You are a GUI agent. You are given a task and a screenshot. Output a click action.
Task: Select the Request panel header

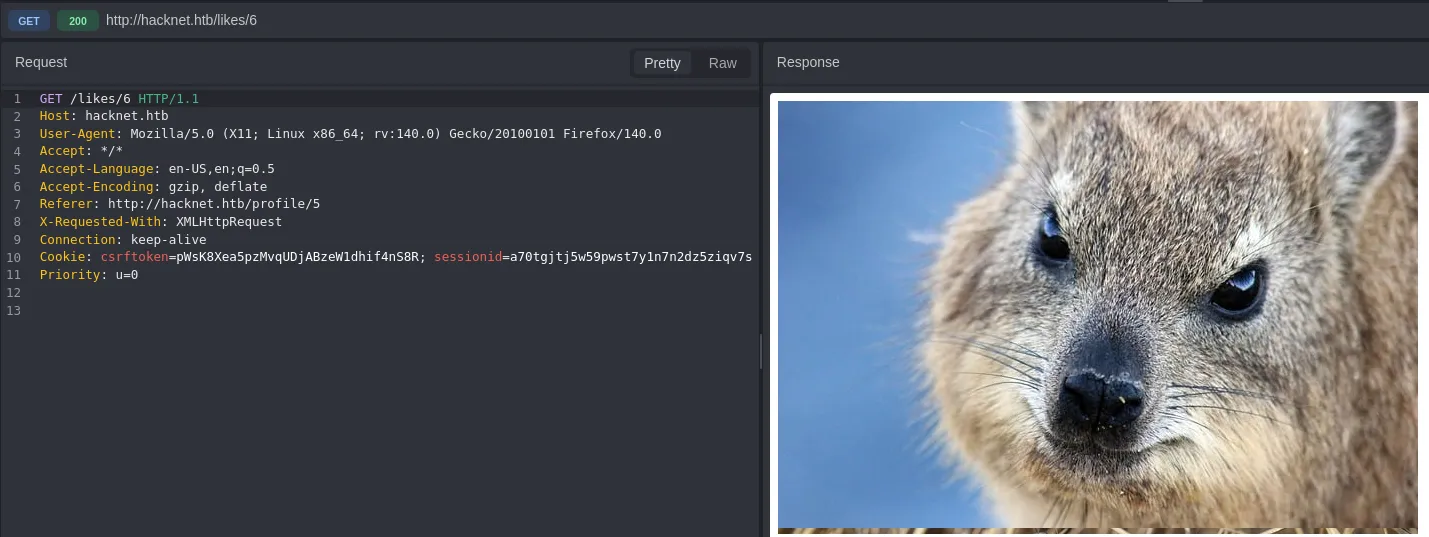coord(41,62)
